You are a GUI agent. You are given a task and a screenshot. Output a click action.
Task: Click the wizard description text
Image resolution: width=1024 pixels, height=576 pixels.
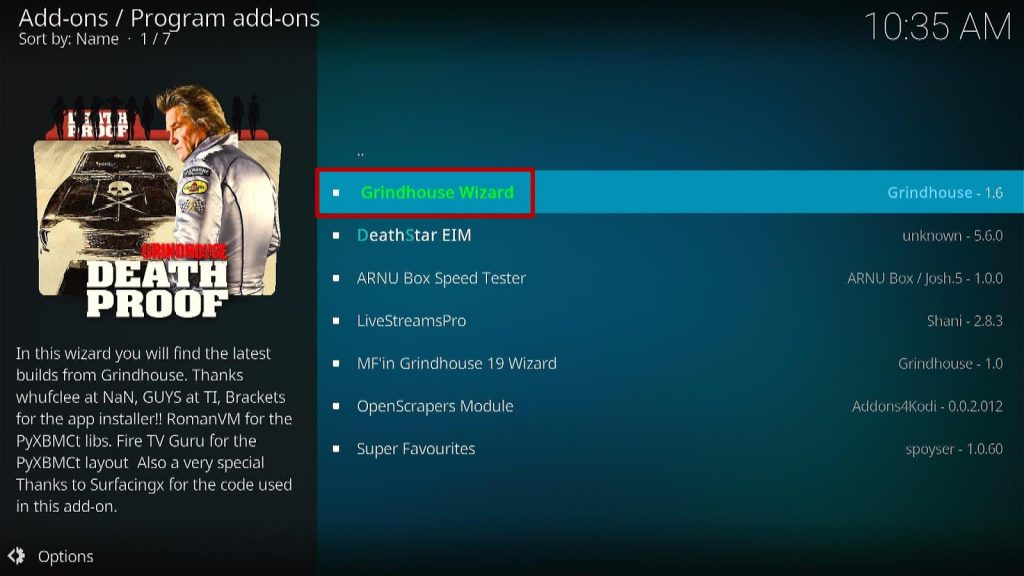click(x=154, y=430)
